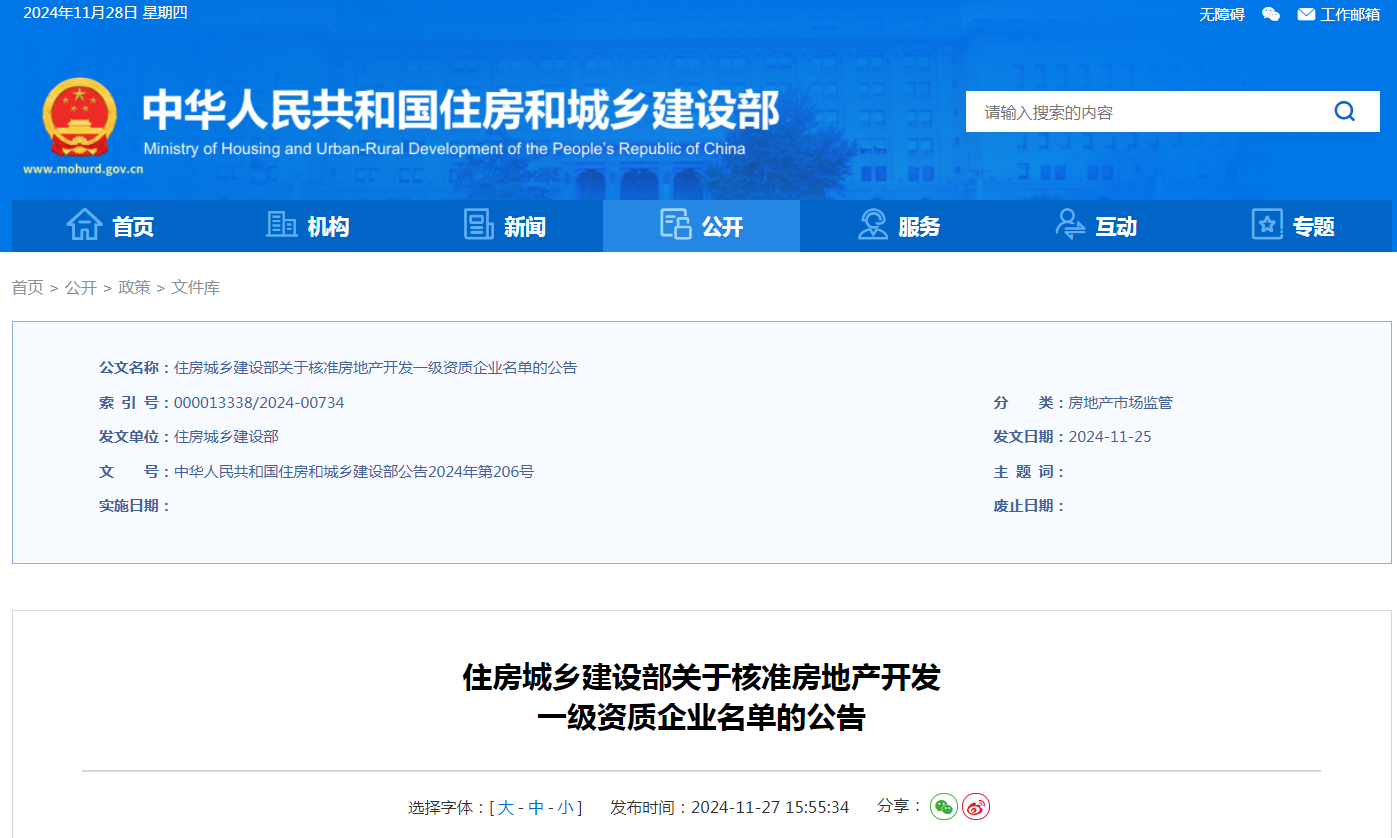Open 工作邮箱 via the envelope icon
This screenshot has height=838, width=1397.
(1304, 14)
